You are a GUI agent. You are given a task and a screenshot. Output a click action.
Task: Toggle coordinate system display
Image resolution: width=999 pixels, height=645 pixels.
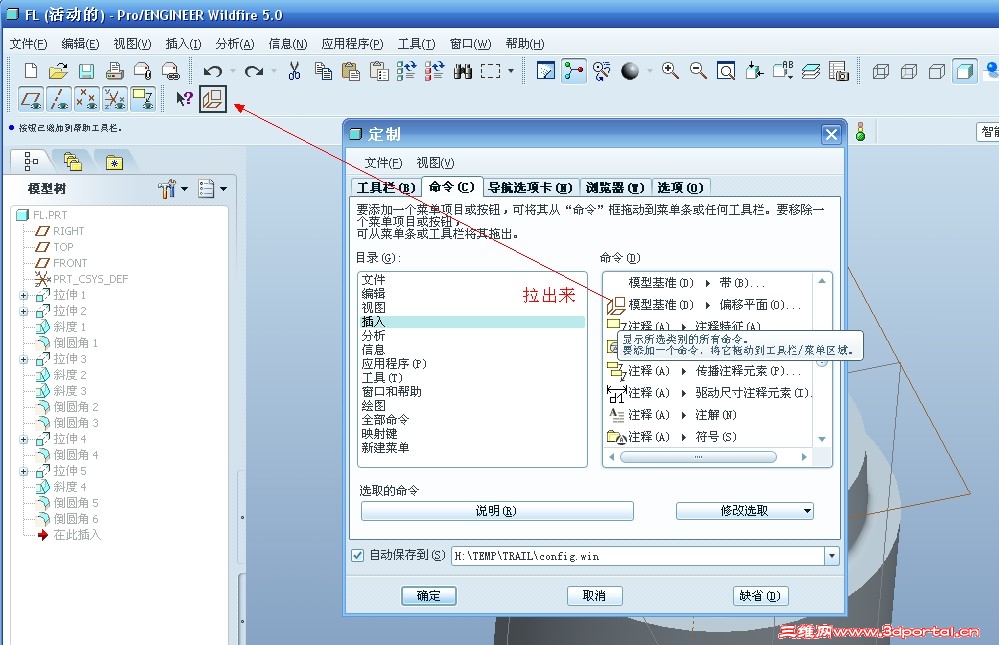tap(115, 99)
